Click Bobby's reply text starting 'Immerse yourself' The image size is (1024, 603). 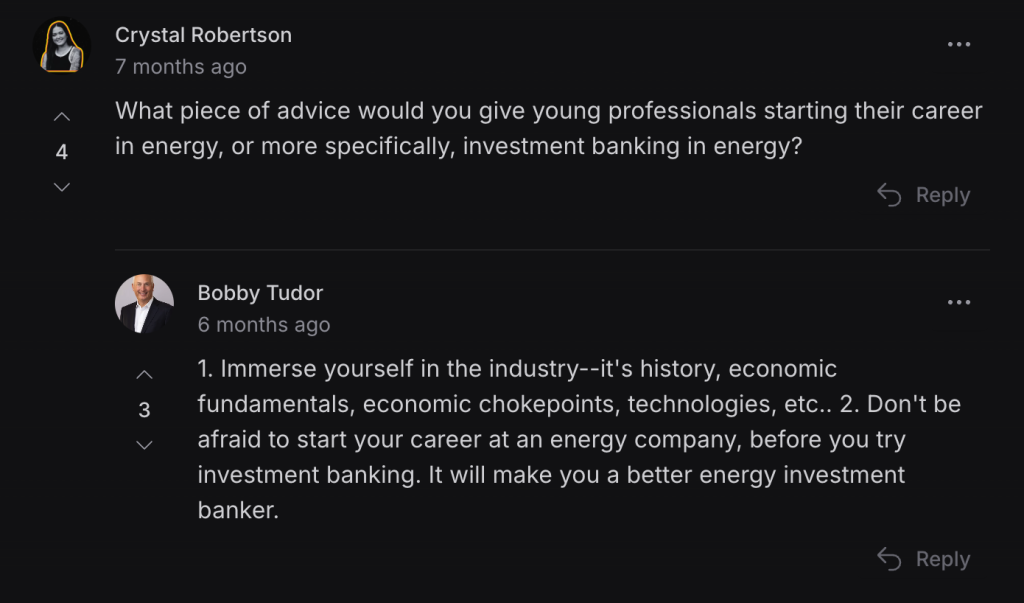click(x=579, y=440)
